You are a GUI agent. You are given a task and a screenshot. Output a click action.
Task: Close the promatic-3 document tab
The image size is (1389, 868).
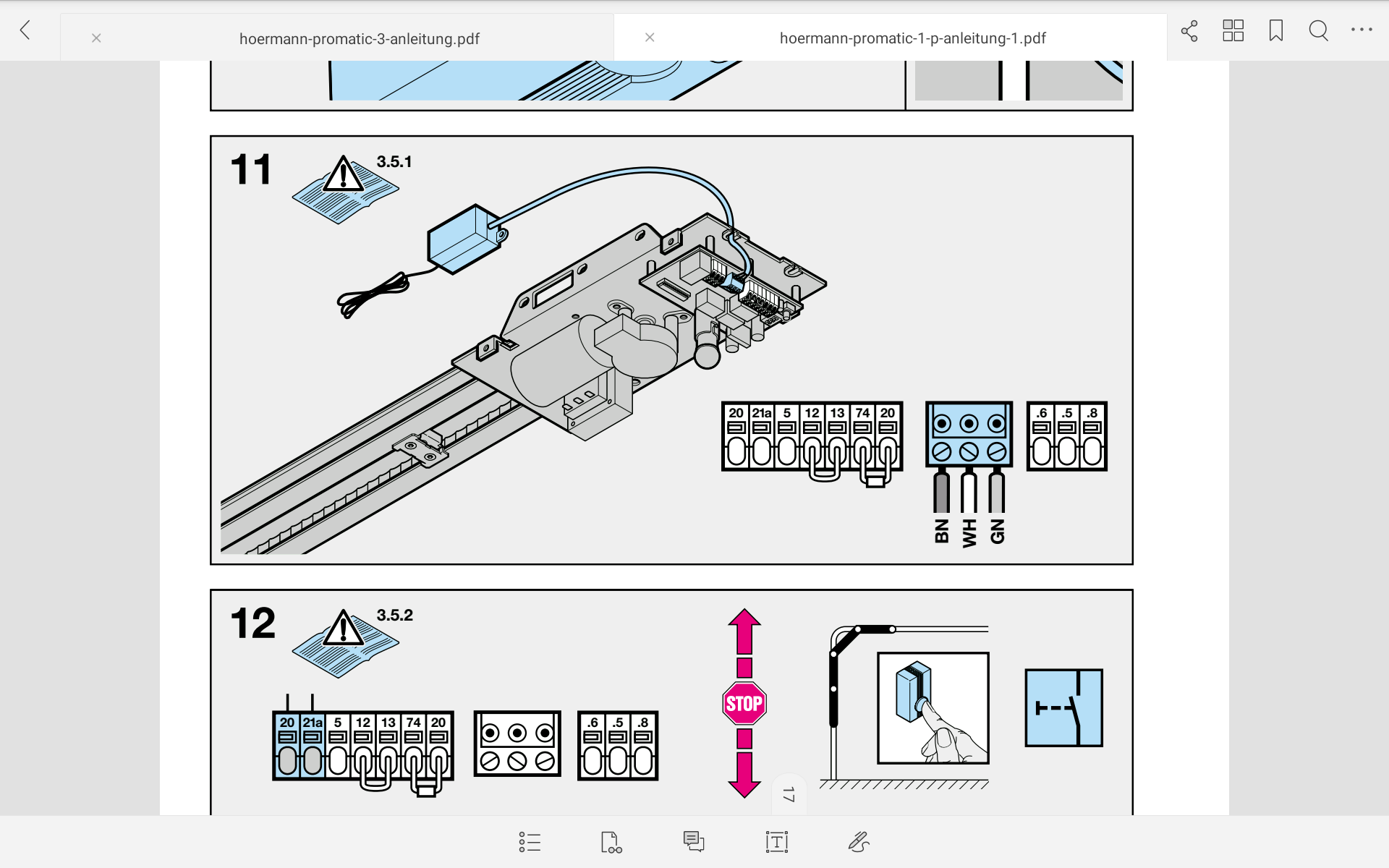tap(96, 38)
